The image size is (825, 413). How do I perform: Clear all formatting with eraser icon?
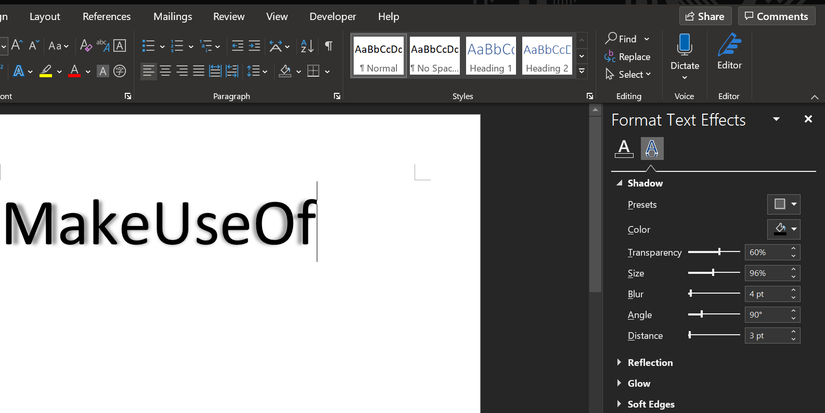coord(85,46)
